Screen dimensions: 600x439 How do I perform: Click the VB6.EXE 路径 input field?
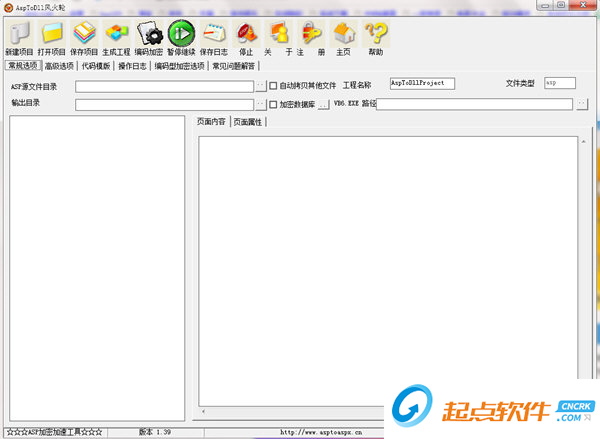point(474,104)
